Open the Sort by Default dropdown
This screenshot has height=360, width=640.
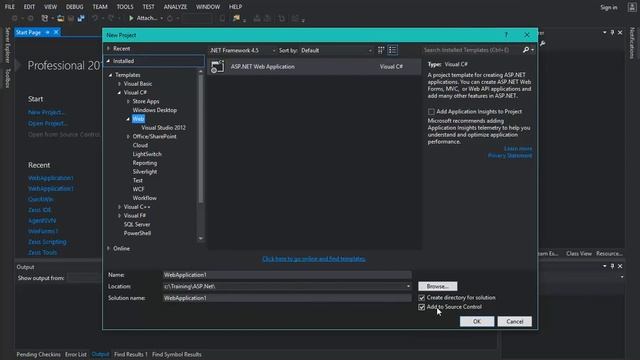pyautogui.click(x=370, y=51)
